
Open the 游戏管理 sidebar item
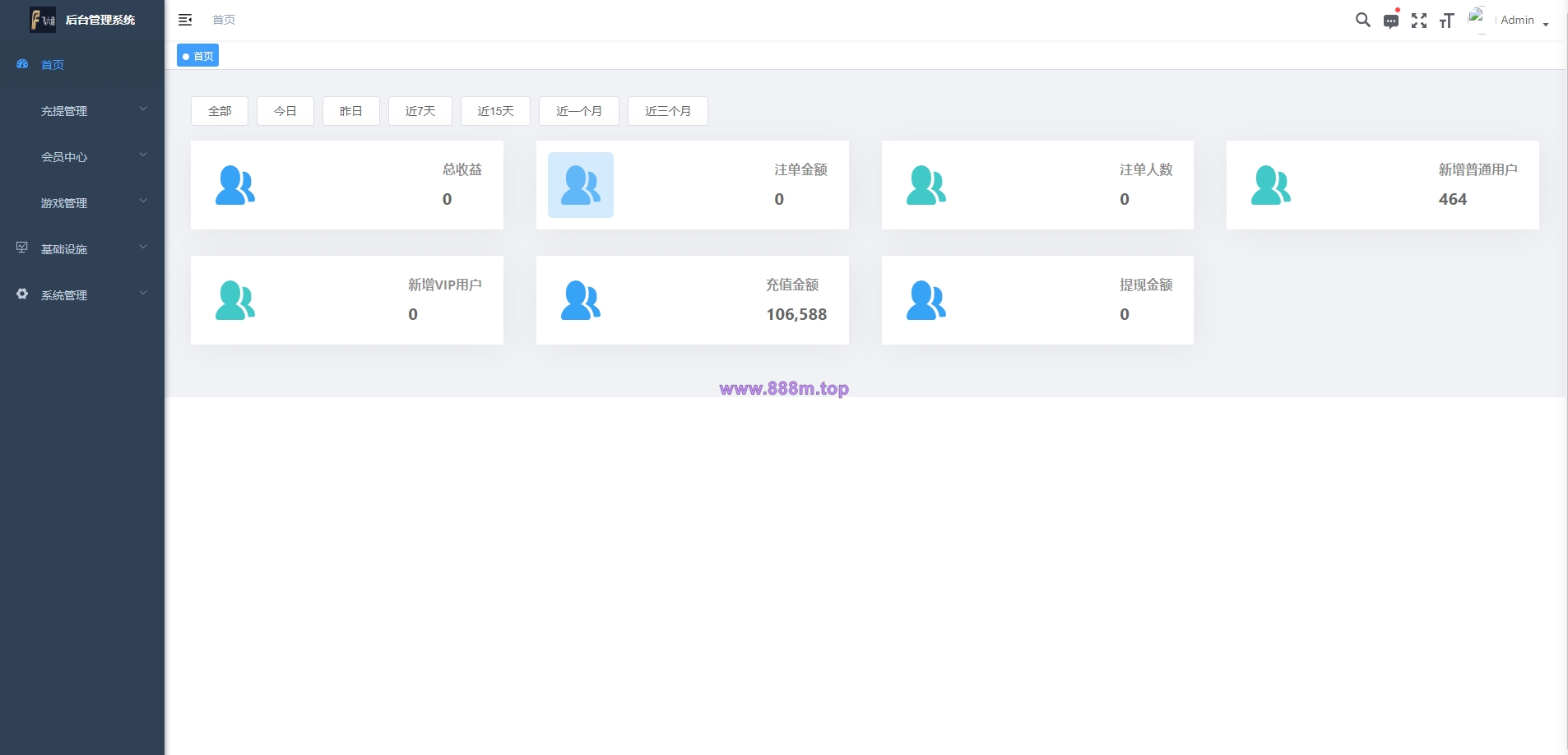(82, 202)
